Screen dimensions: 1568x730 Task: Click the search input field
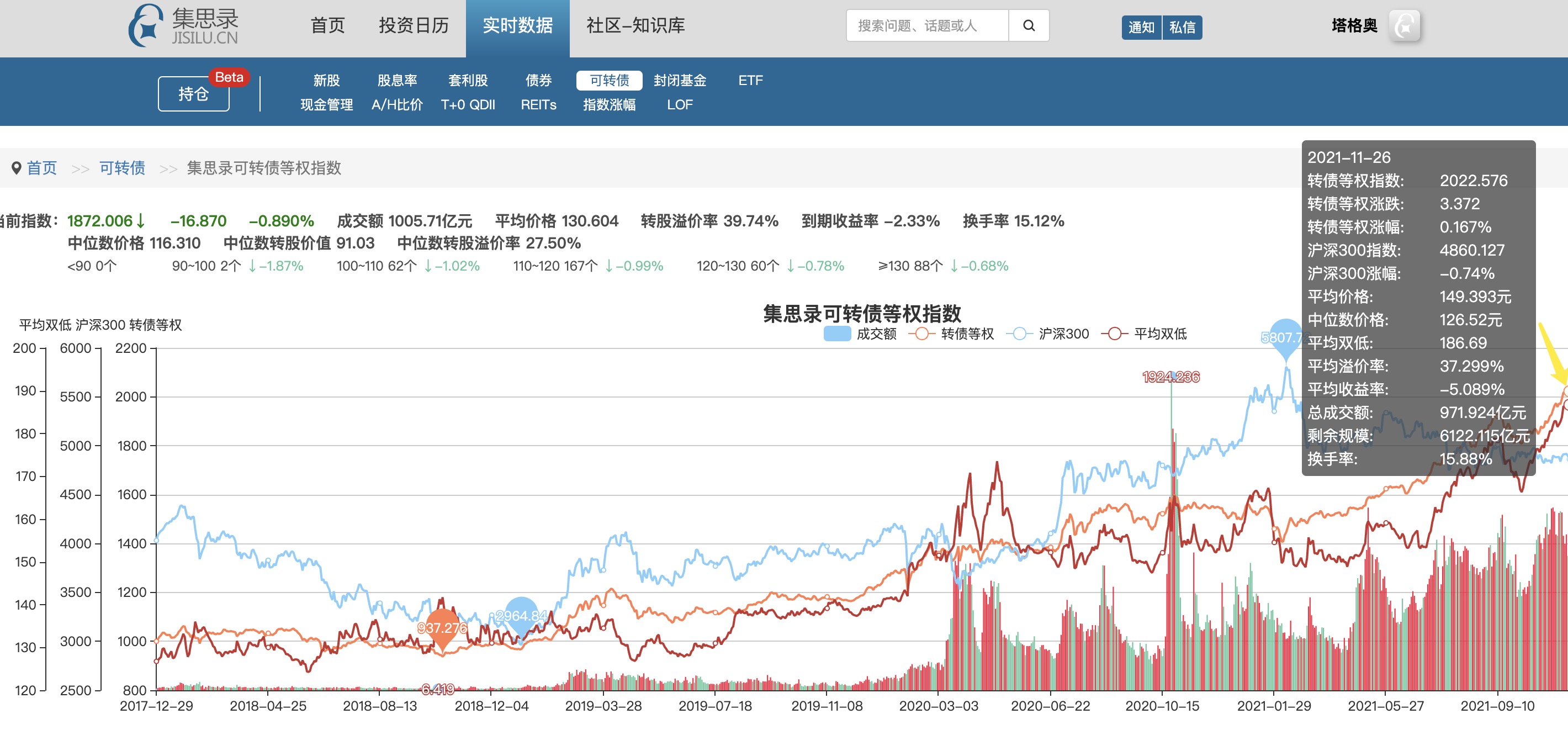pyautogui.click(x=926, y=25)
